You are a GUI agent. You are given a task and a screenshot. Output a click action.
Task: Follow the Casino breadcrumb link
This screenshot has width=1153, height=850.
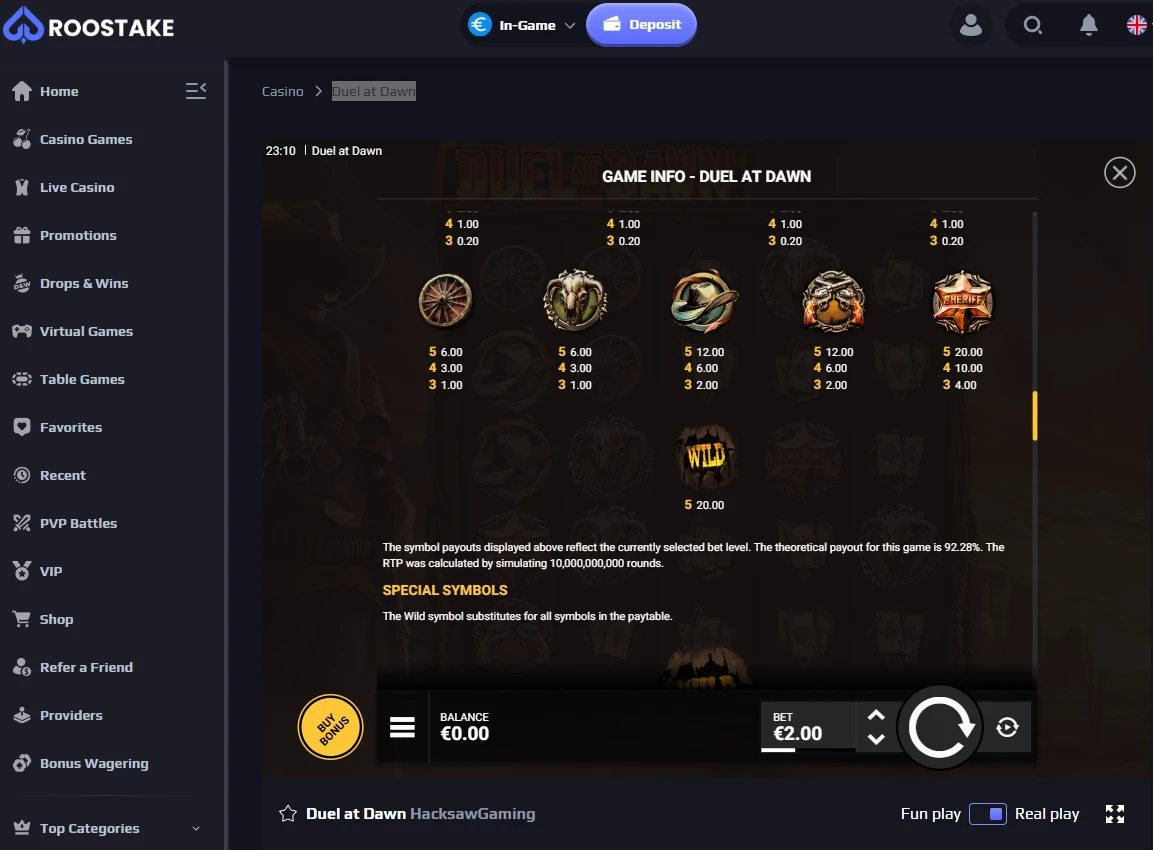point(282,91)
